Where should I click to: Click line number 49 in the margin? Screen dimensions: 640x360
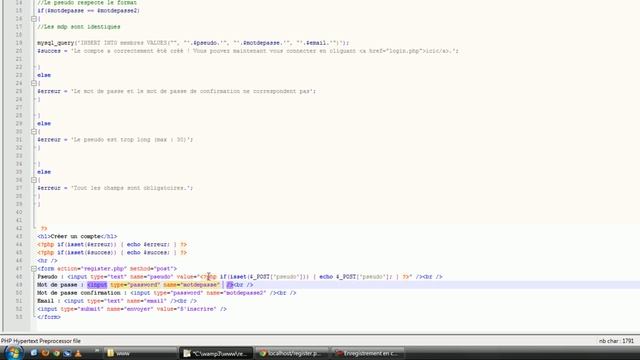[19, 285]
